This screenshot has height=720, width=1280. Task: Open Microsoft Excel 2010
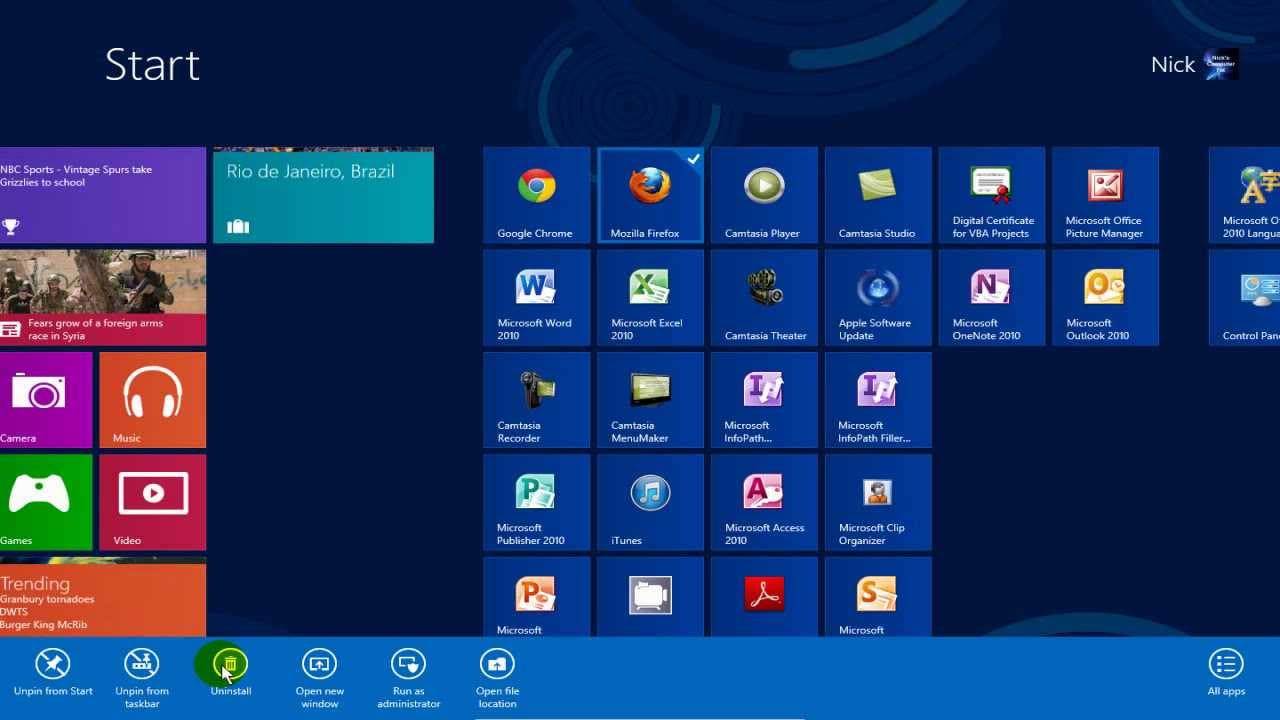coord(650,297)
